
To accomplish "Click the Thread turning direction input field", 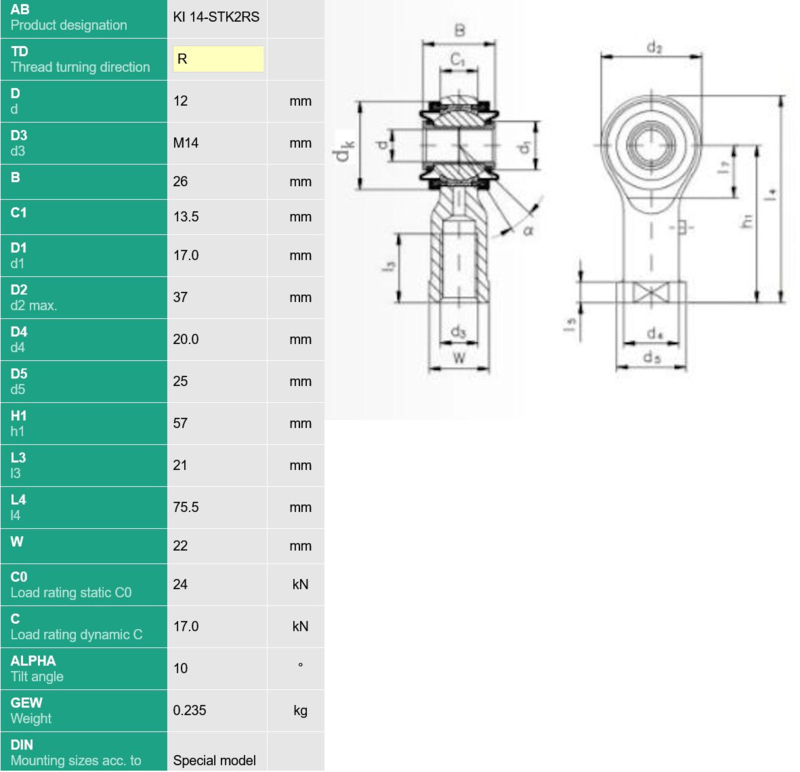I will (218, 59).
